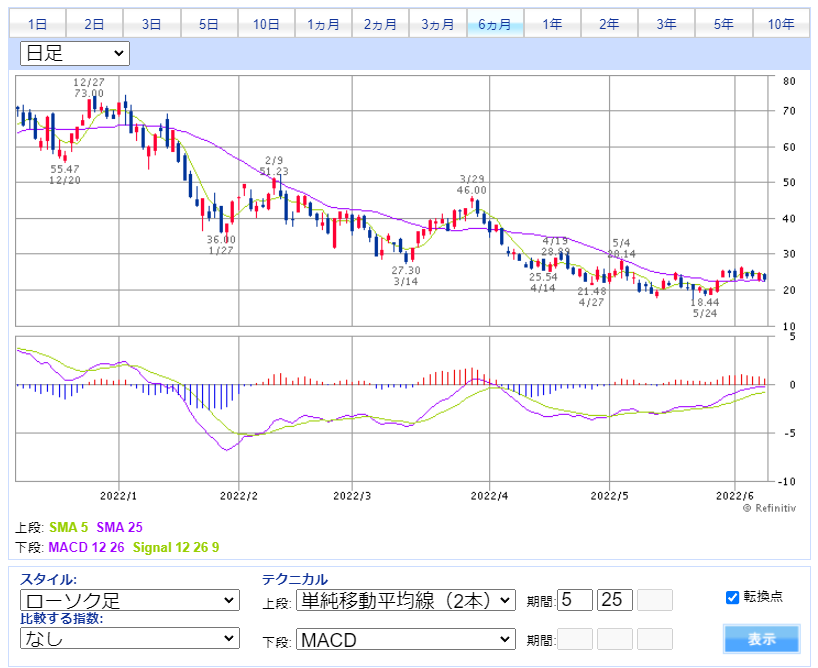Expand the MACD lower technical dropdown
818x668 pixels.
[x=406, y=639]
